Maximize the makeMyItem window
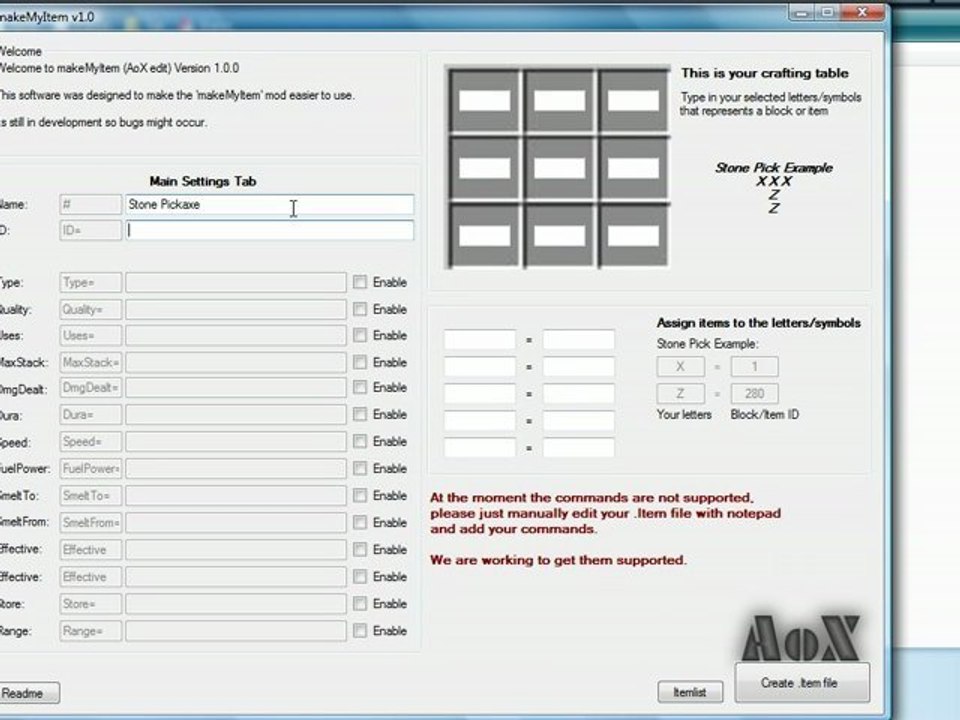 point(828,12)
